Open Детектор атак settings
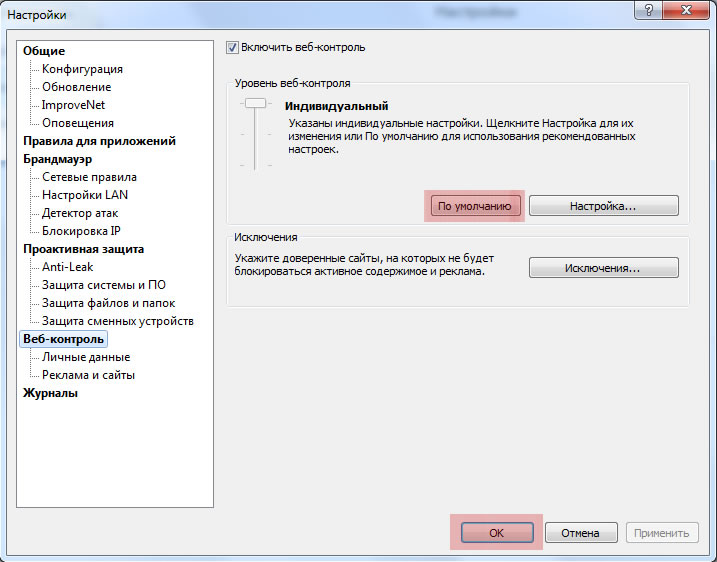This screenshot has height=562, width=717. click(82, 213)
